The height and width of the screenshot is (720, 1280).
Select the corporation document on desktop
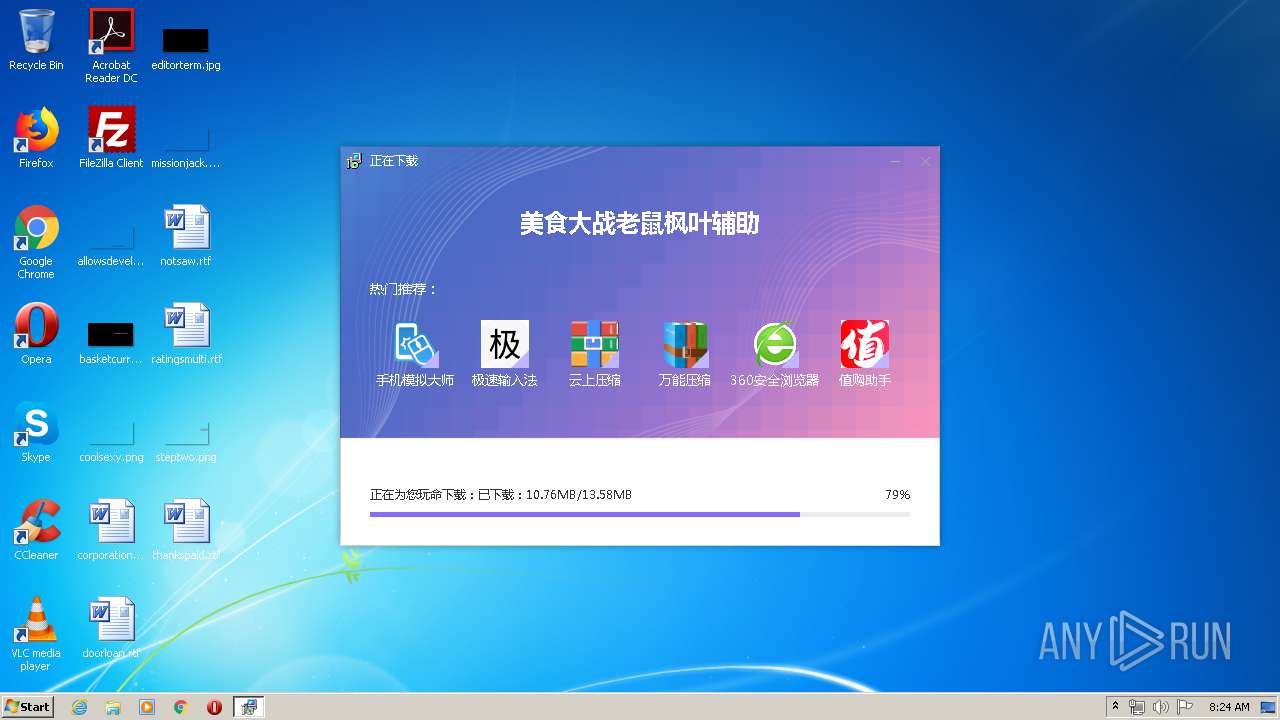(x=111, y=530)
